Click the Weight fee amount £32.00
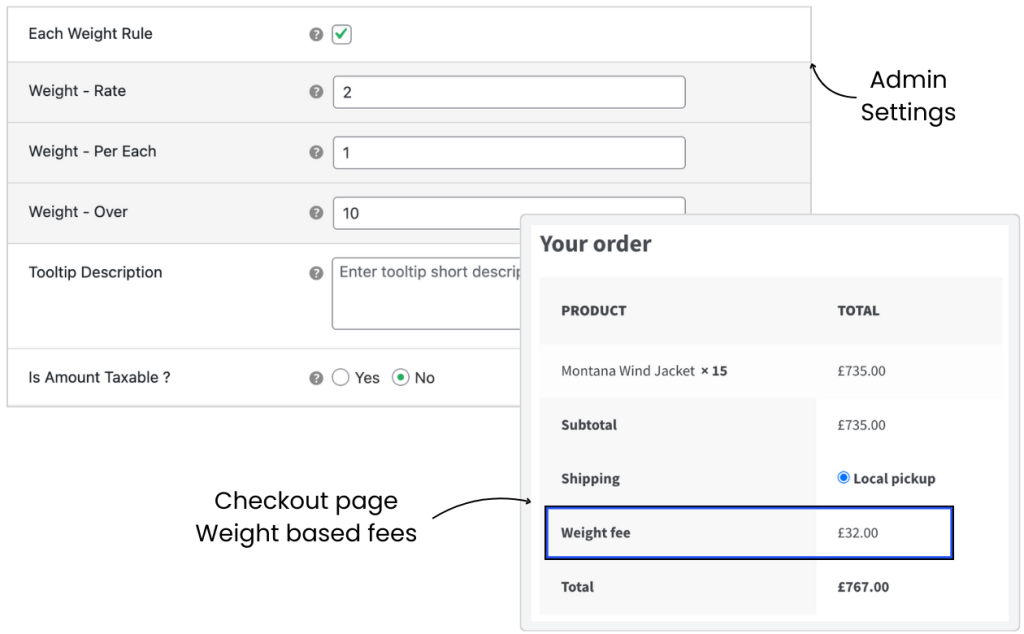The width and height of the screenshot is (1024, 634). click(x=857, y=533)
